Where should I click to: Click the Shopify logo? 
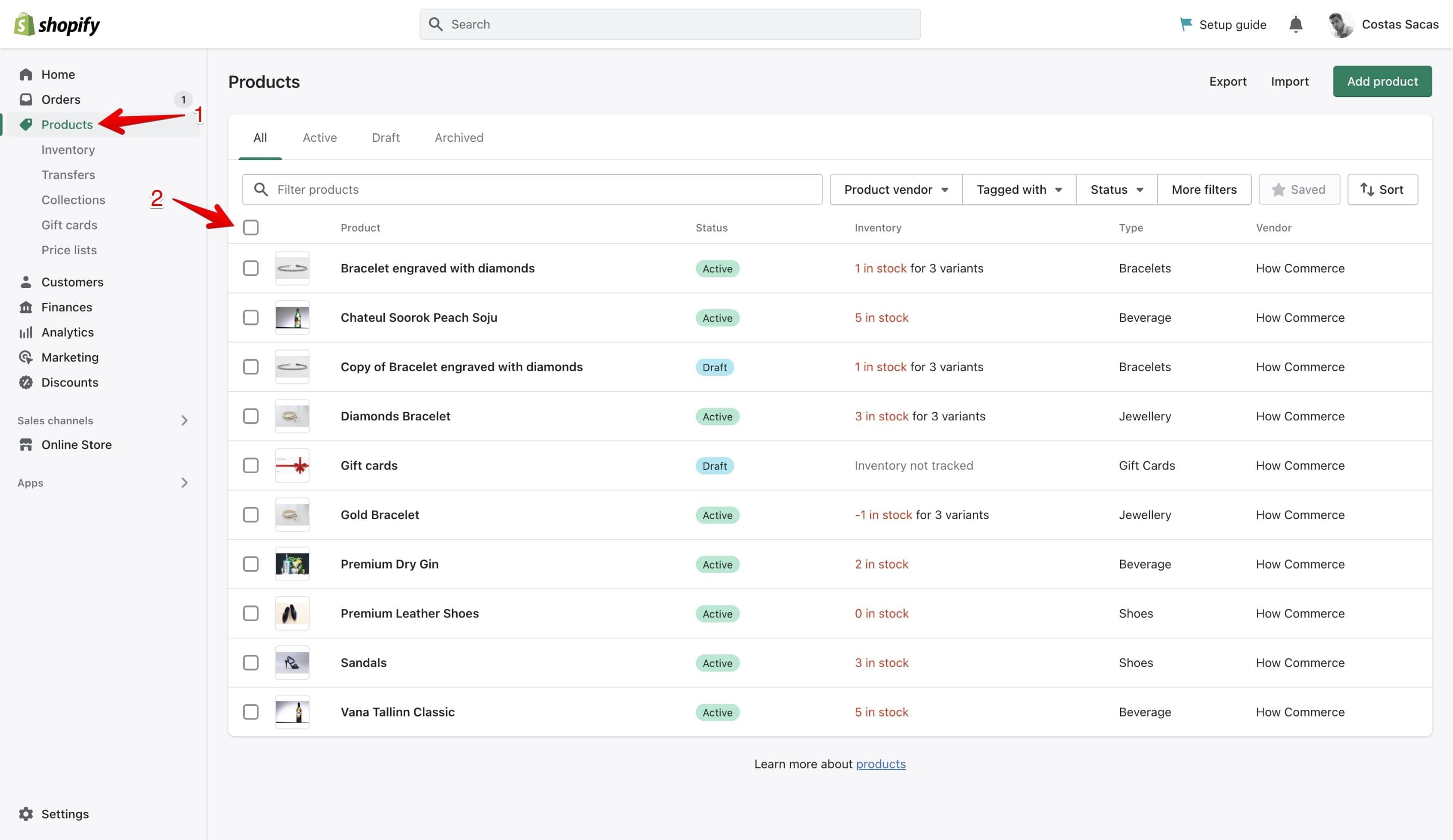pos(57,24)
